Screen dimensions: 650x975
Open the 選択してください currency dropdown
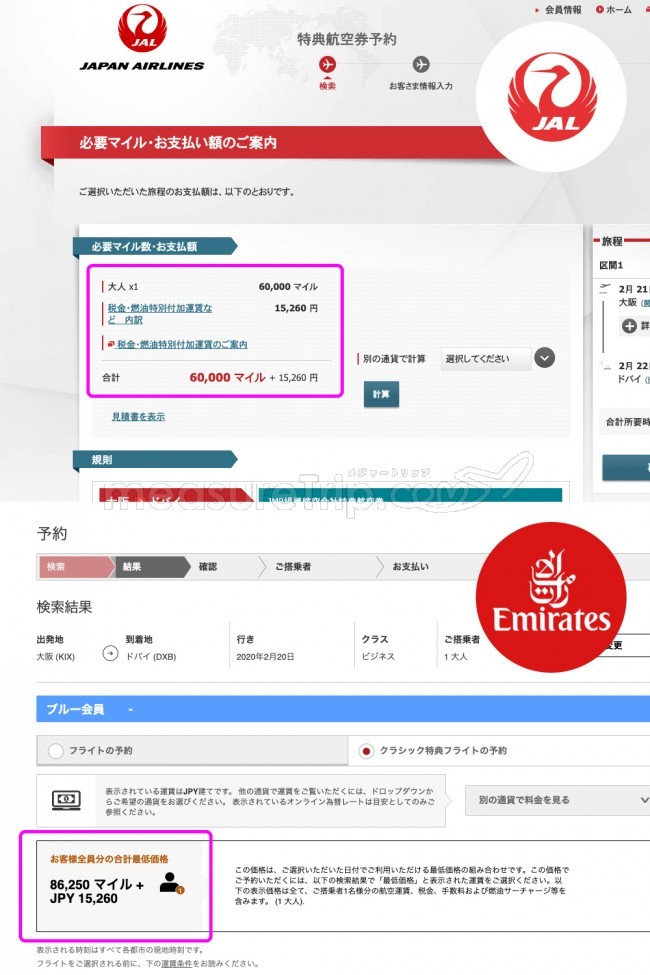click(x=486, y=359)
